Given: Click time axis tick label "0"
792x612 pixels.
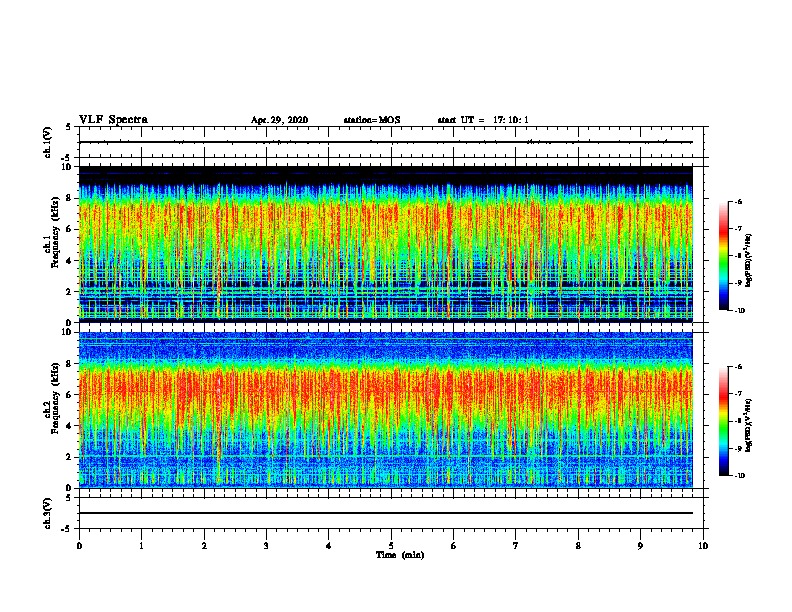Looking at the screenshot, I should tap(79, 546).
